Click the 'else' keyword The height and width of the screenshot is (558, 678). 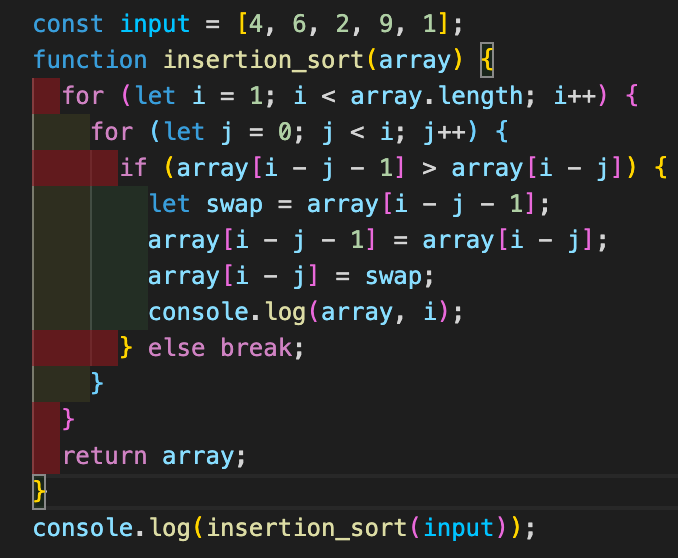[x=176, y=348]
